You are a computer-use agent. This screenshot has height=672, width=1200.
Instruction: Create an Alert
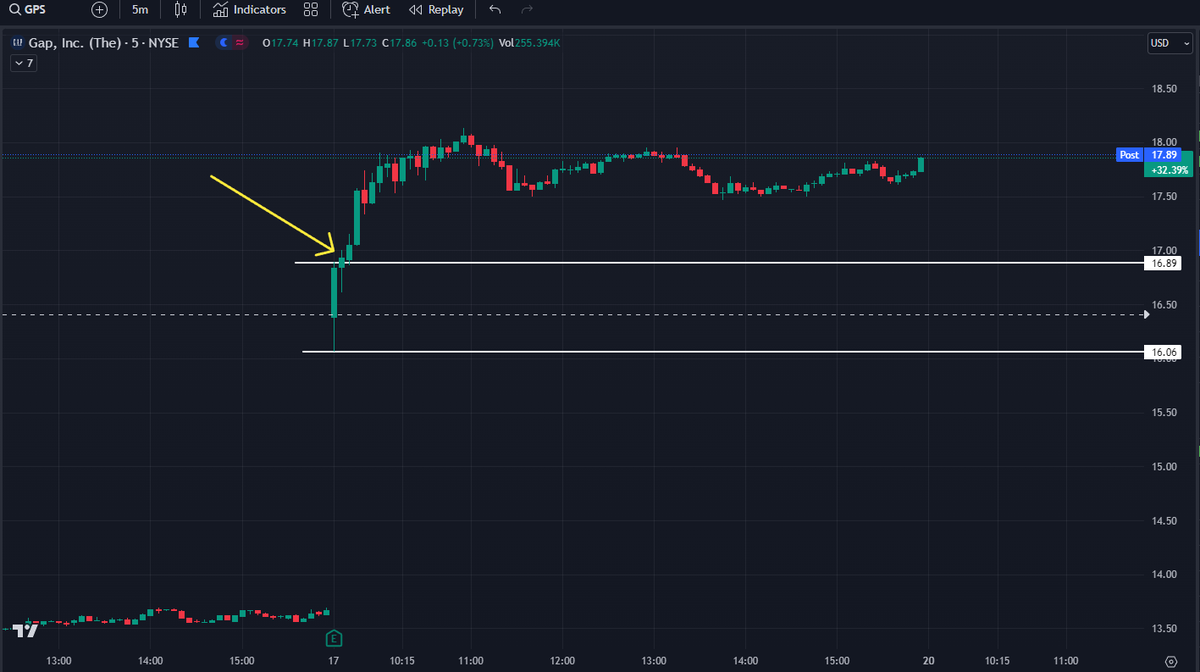(x=366, y=10)
